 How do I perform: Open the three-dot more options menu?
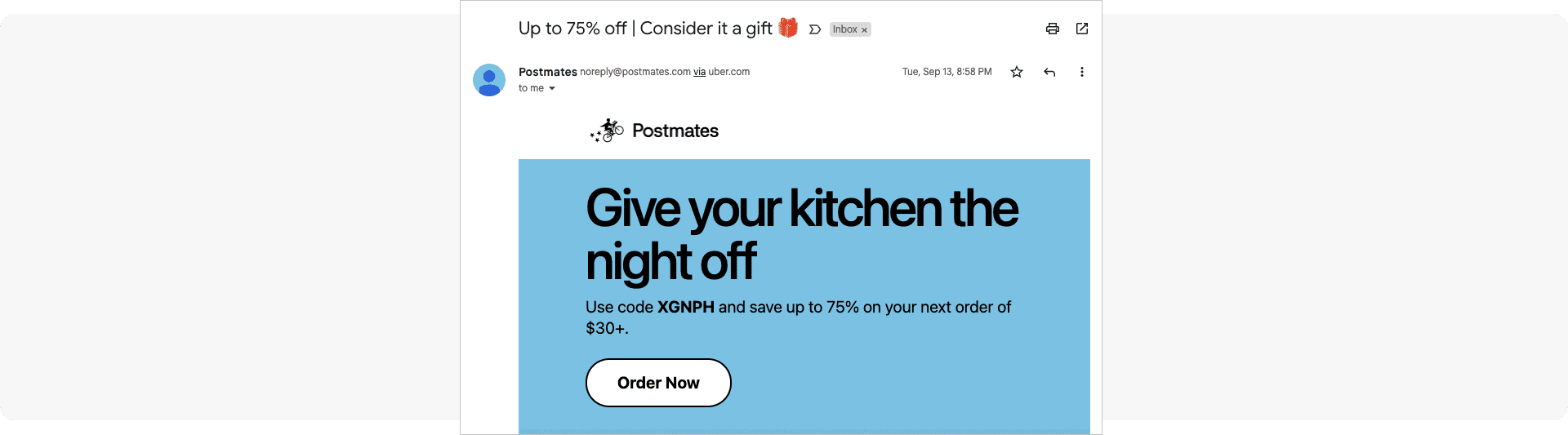coord(1082,72)
